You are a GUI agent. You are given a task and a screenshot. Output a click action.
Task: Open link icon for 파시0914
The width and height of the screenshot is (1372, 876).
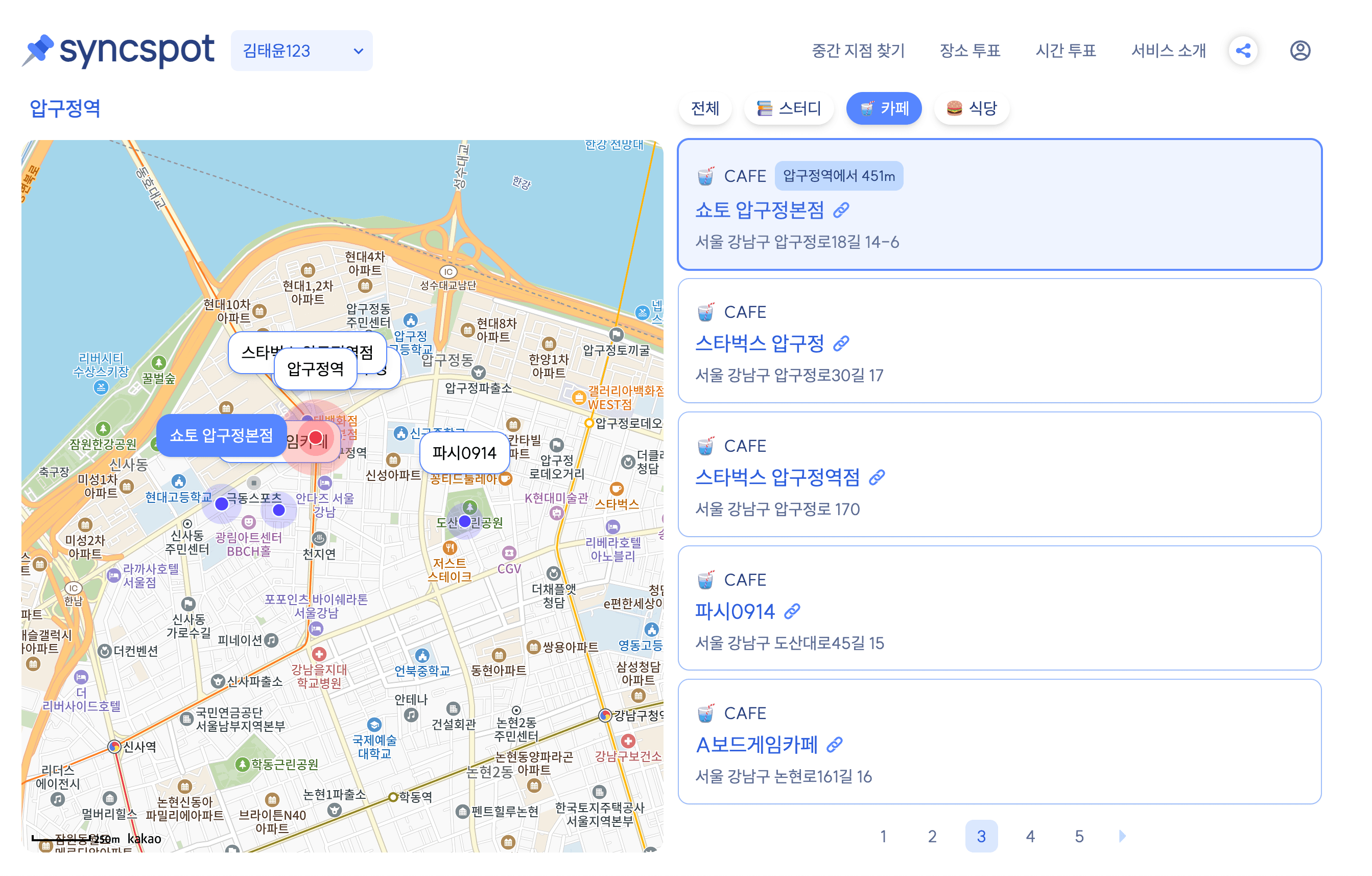[x=793, y=612]
